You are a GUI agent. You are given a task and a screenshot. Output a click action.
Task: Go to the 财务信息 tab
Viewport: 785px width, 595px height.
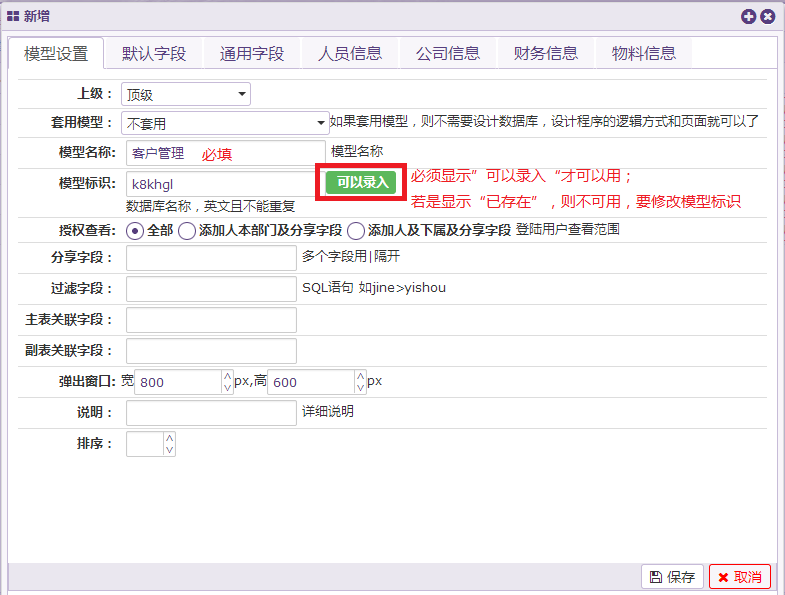tap(546, 54)
